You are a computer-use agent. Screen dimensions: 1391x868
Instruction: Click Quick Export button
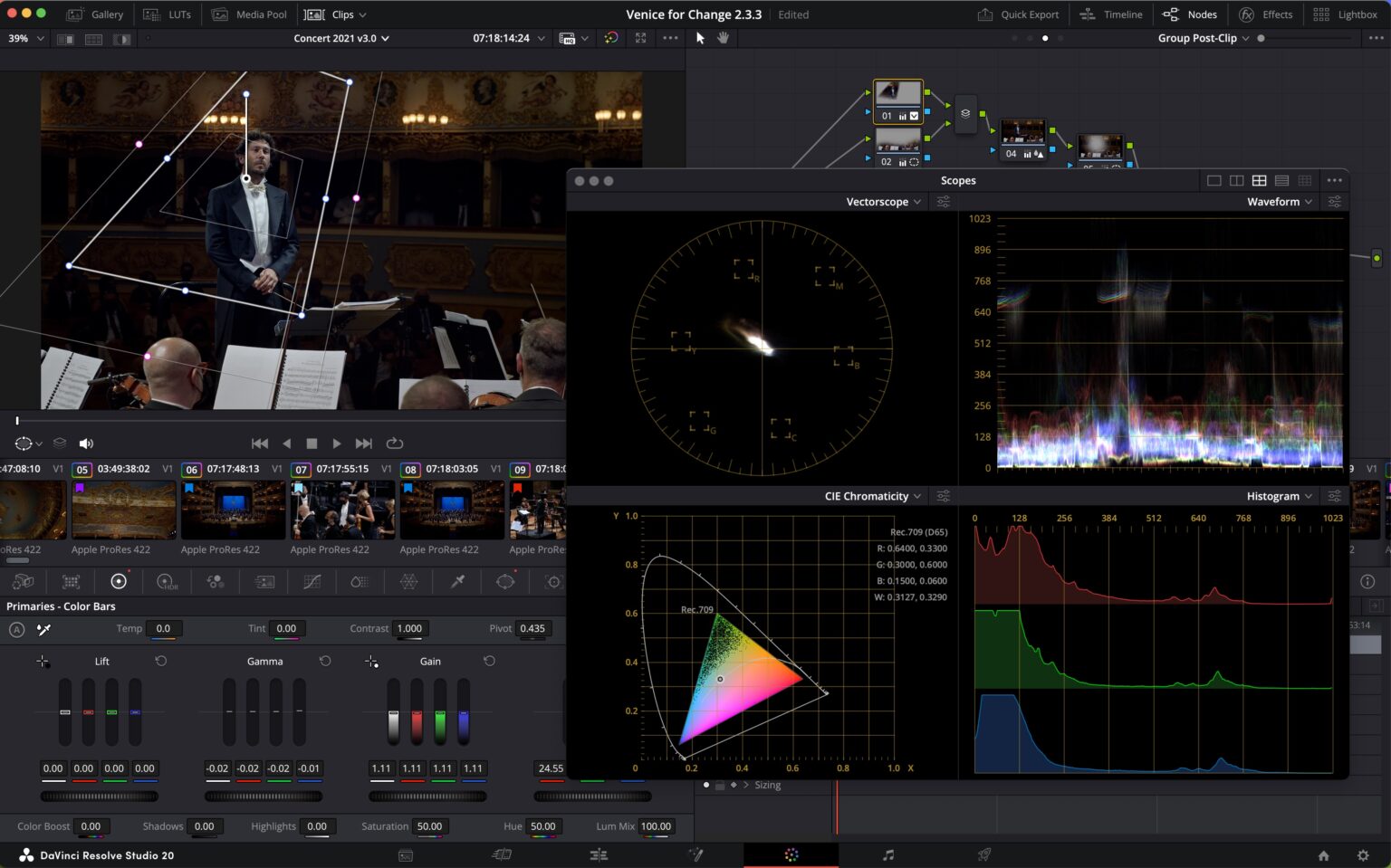(1018, 14)
